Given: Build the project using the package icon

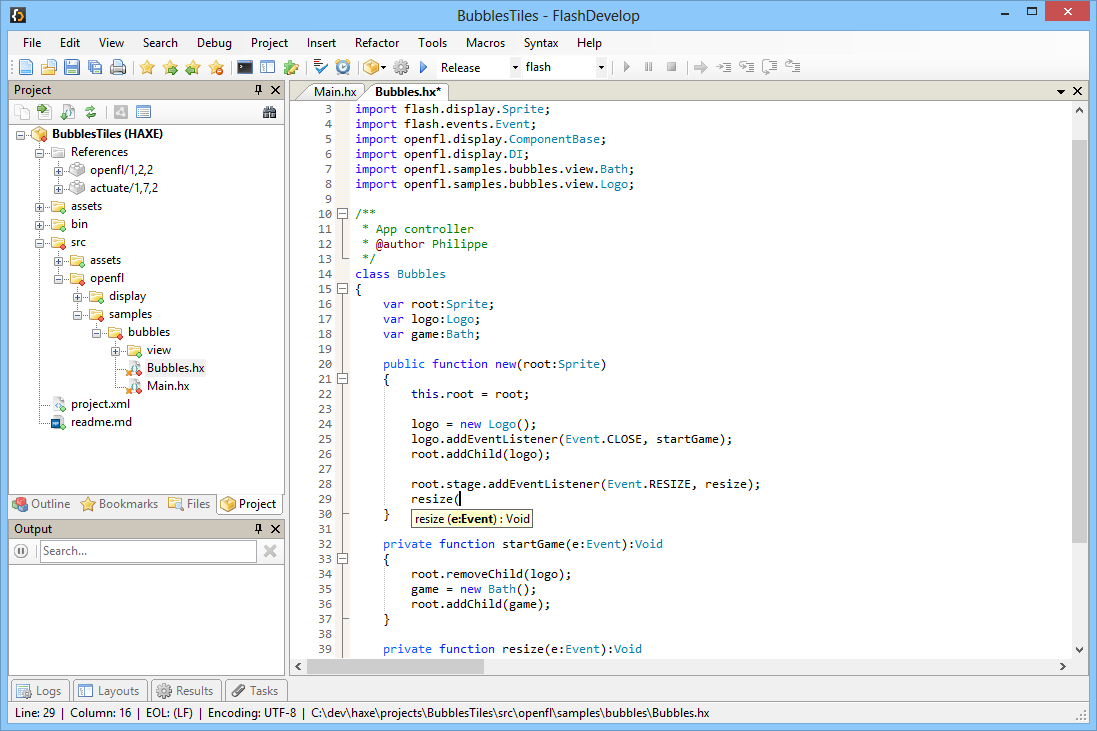Looking at the screenshot, I should coord(368,67).
